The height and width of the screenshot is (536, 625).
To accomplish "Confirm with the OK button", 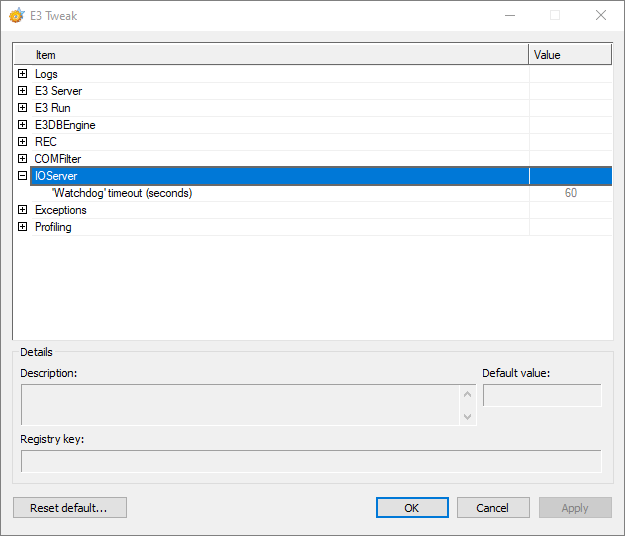I will pos(412,508).
